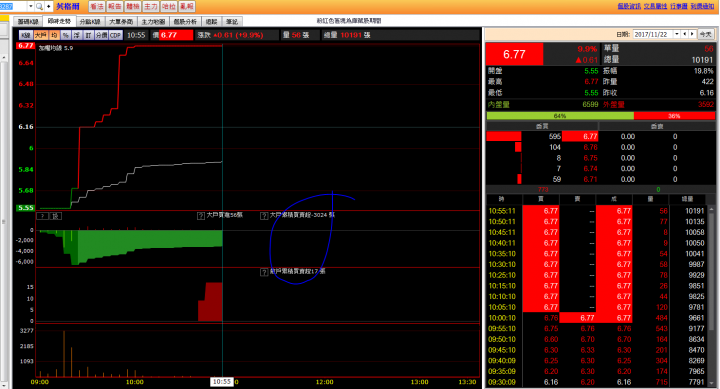The height and width of the screenshot is (389, 720).
Task: Open help icon beside 大戶買進 label
Action: pyautogui.click(x=201, y=215)
